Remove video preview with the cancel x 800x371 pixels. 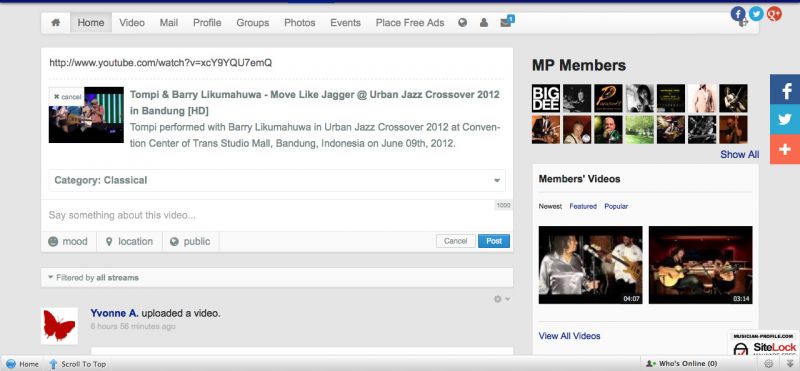coord(67,96)
